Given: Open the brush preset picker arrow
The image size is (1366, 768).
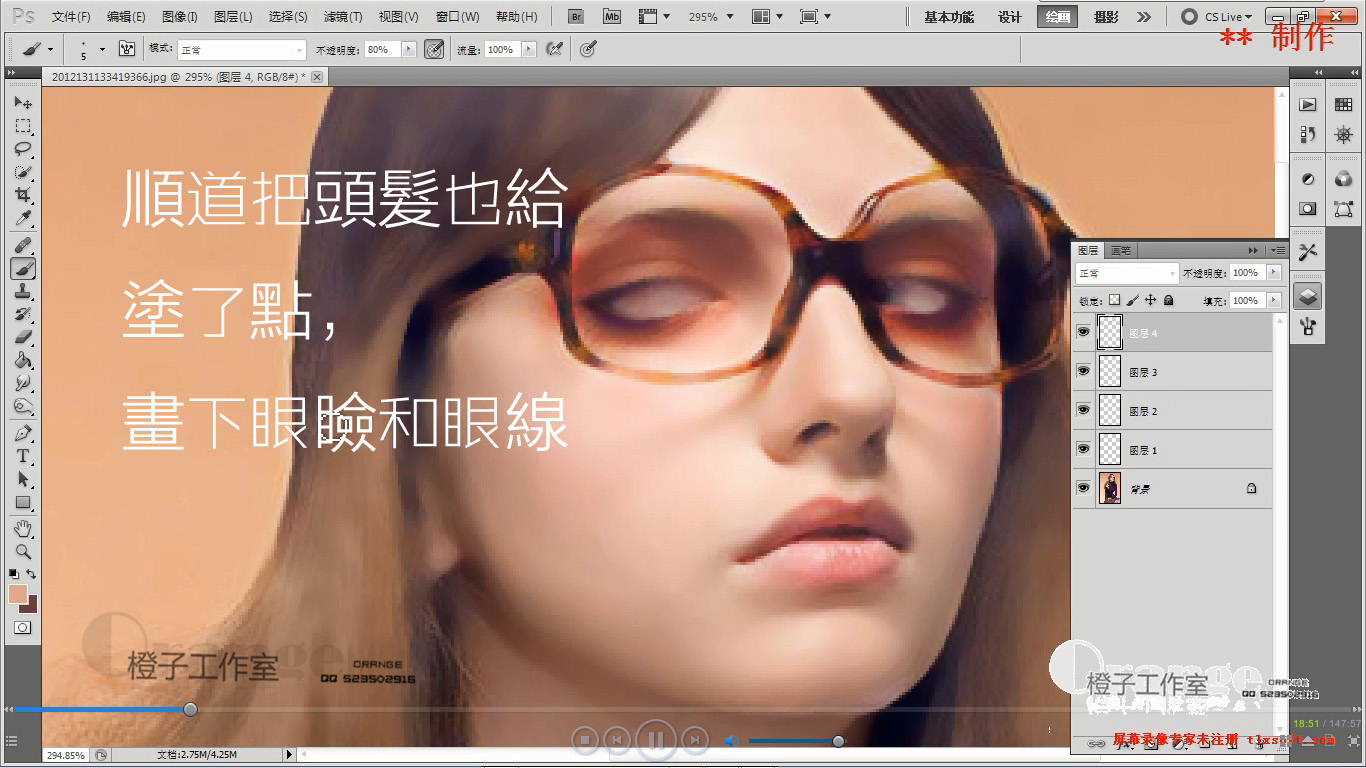Looking at the screenshot, I should [102, 49].
